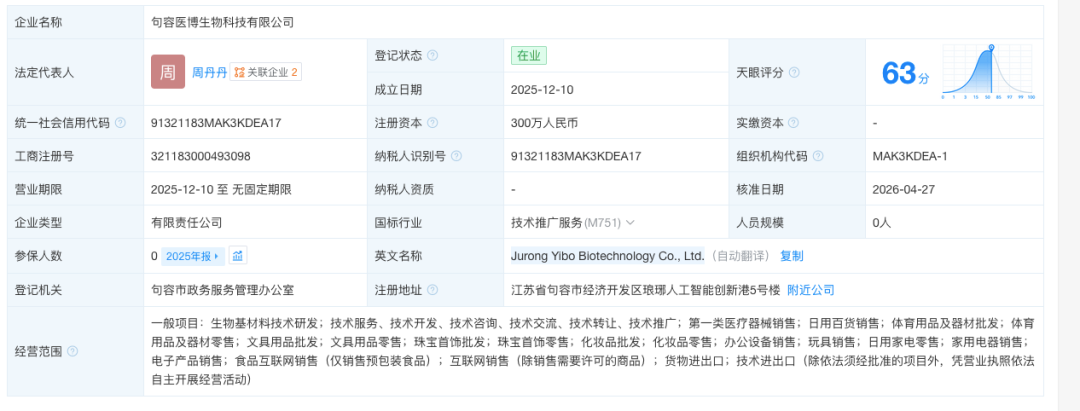Image resolution: width=1080 pixels, height=411 pixels.
Task: Expand the 技术推广服务 industry dropdown arrow
Action: (x=630, y=223)
